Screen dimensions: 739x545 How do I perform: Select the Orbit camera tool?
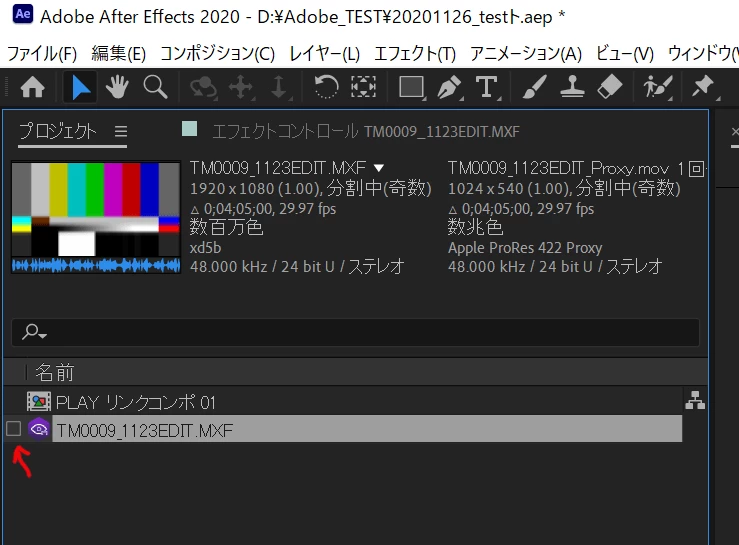point(203,87)
